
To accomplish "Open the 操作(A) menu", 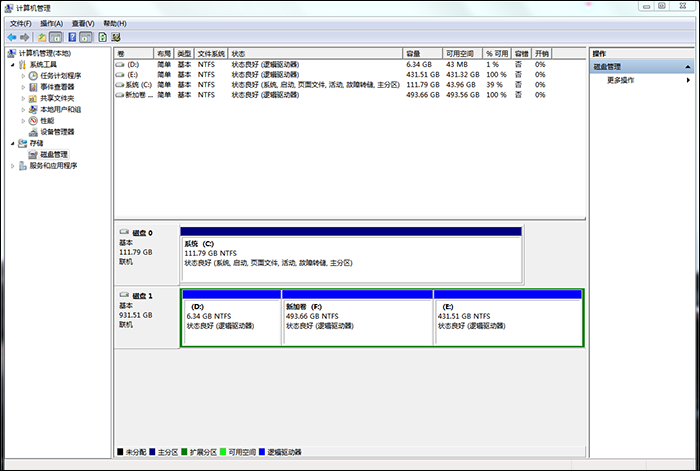I will pos(51,22).
